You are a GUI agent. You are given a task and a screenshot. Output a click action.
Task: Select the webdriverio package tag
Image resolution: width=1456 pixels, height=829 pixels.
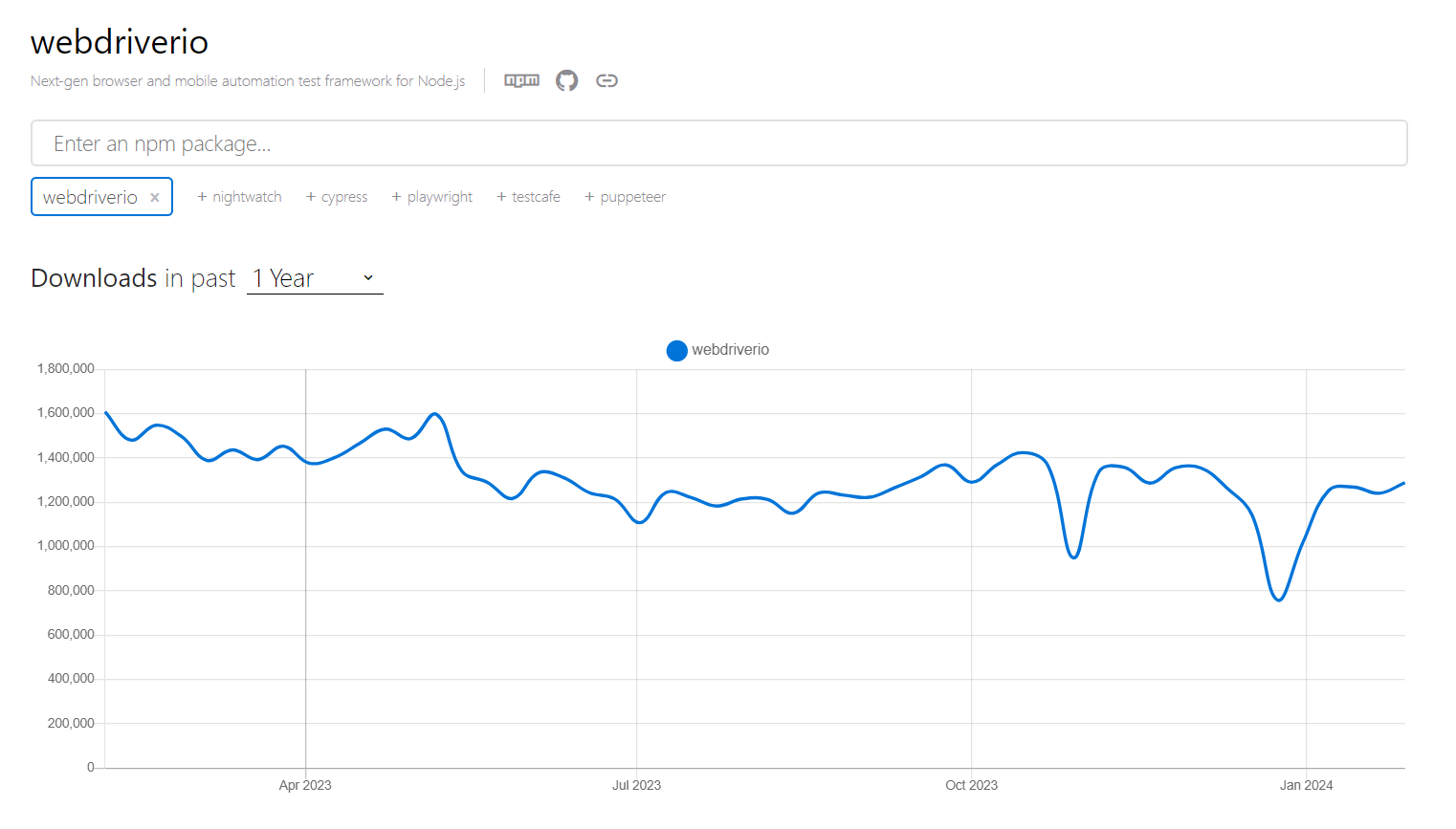click(90, 197)
